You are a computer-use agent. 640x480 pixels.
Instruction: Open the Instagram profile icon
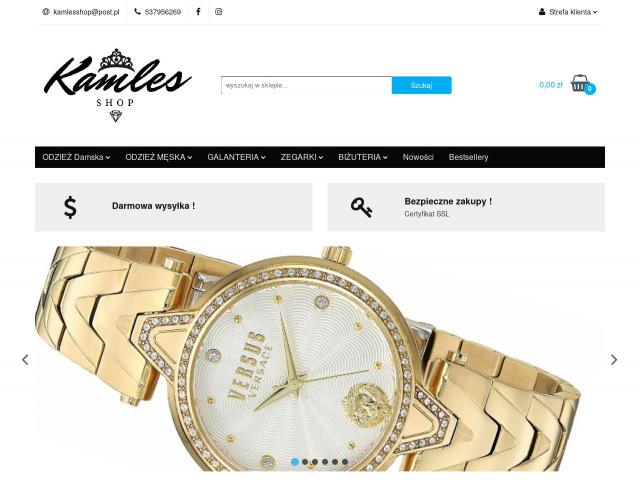pyautogui.click(x=218, y=12)
